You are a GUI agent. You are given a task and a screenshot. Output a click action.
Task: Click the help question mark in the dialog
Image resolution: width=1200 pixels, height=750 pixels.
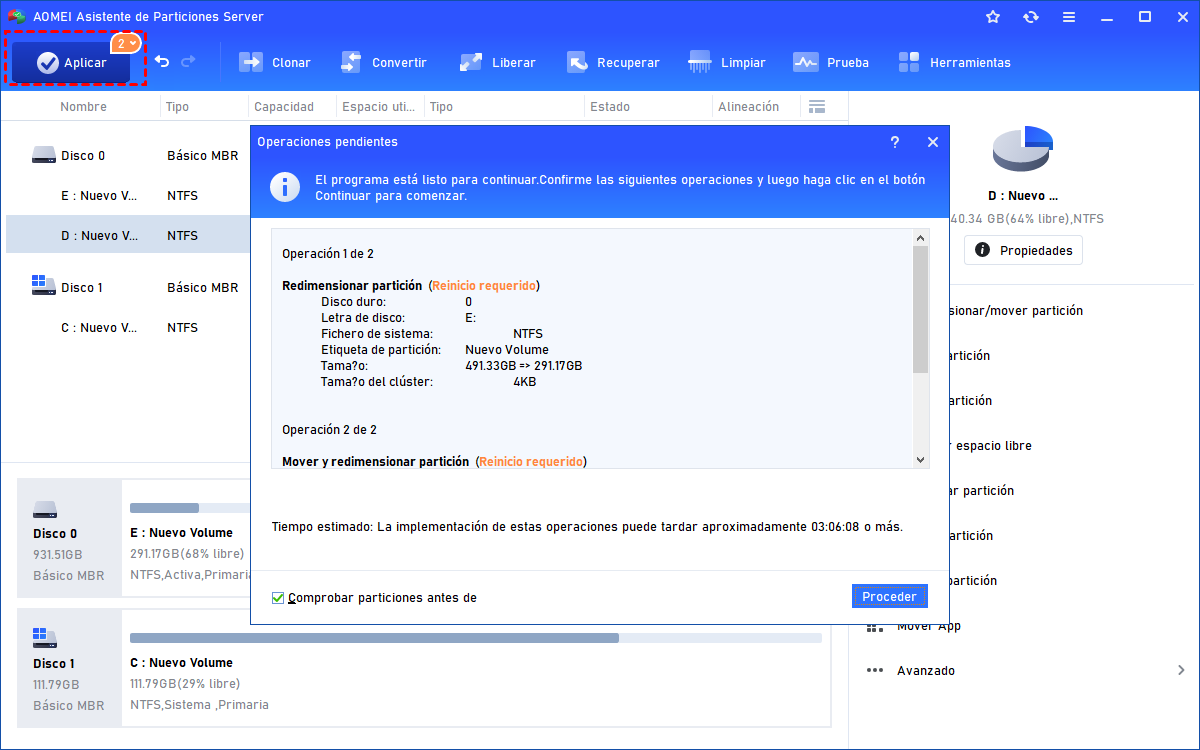pyautogui.click(x=895, y=142)
